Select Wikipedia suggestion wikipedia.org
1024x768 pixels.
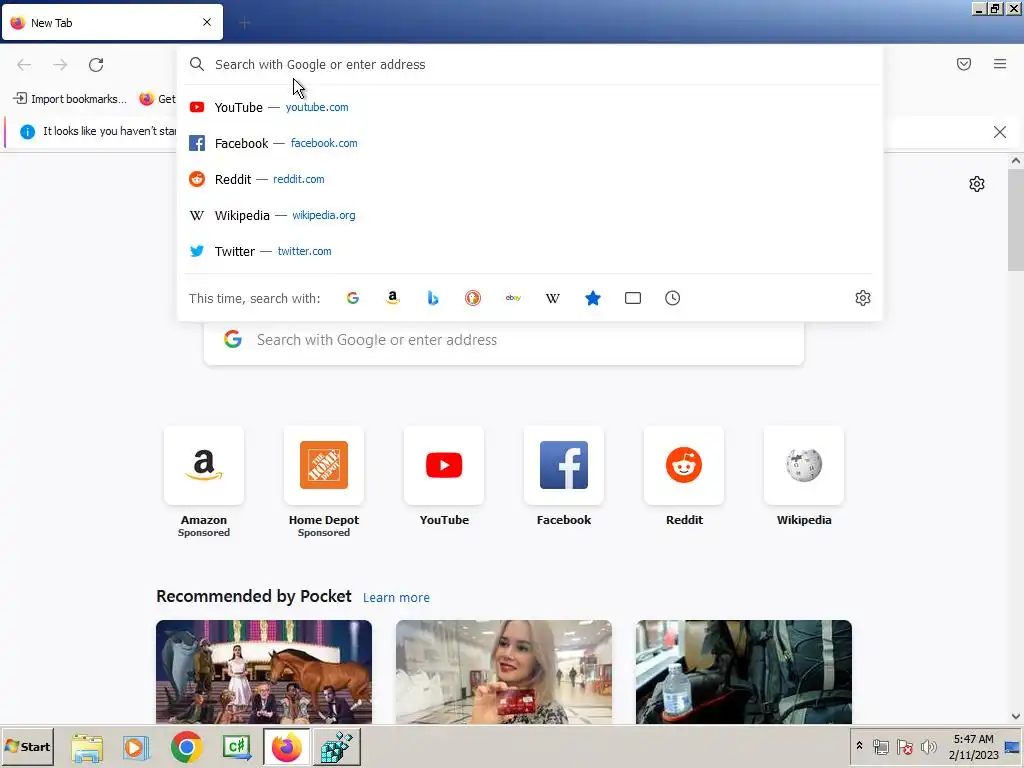(530, 215)
